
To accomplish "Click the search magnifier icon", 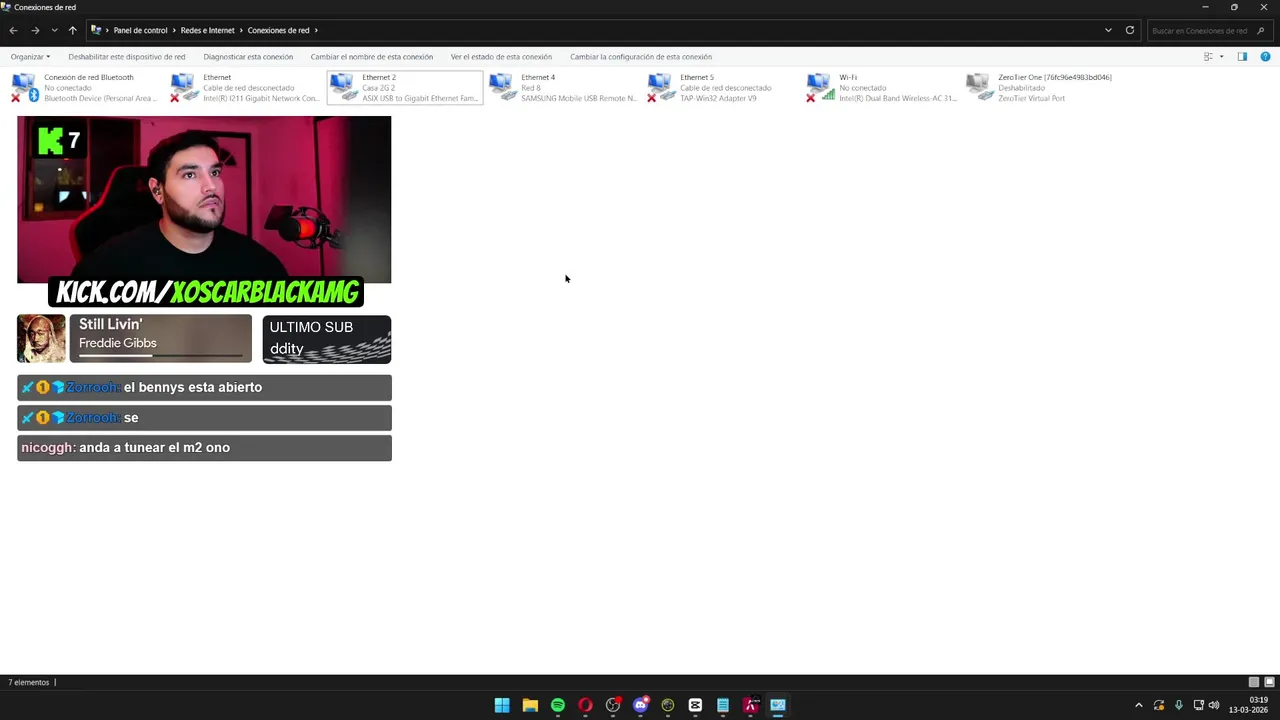I will coord(1261,30).
